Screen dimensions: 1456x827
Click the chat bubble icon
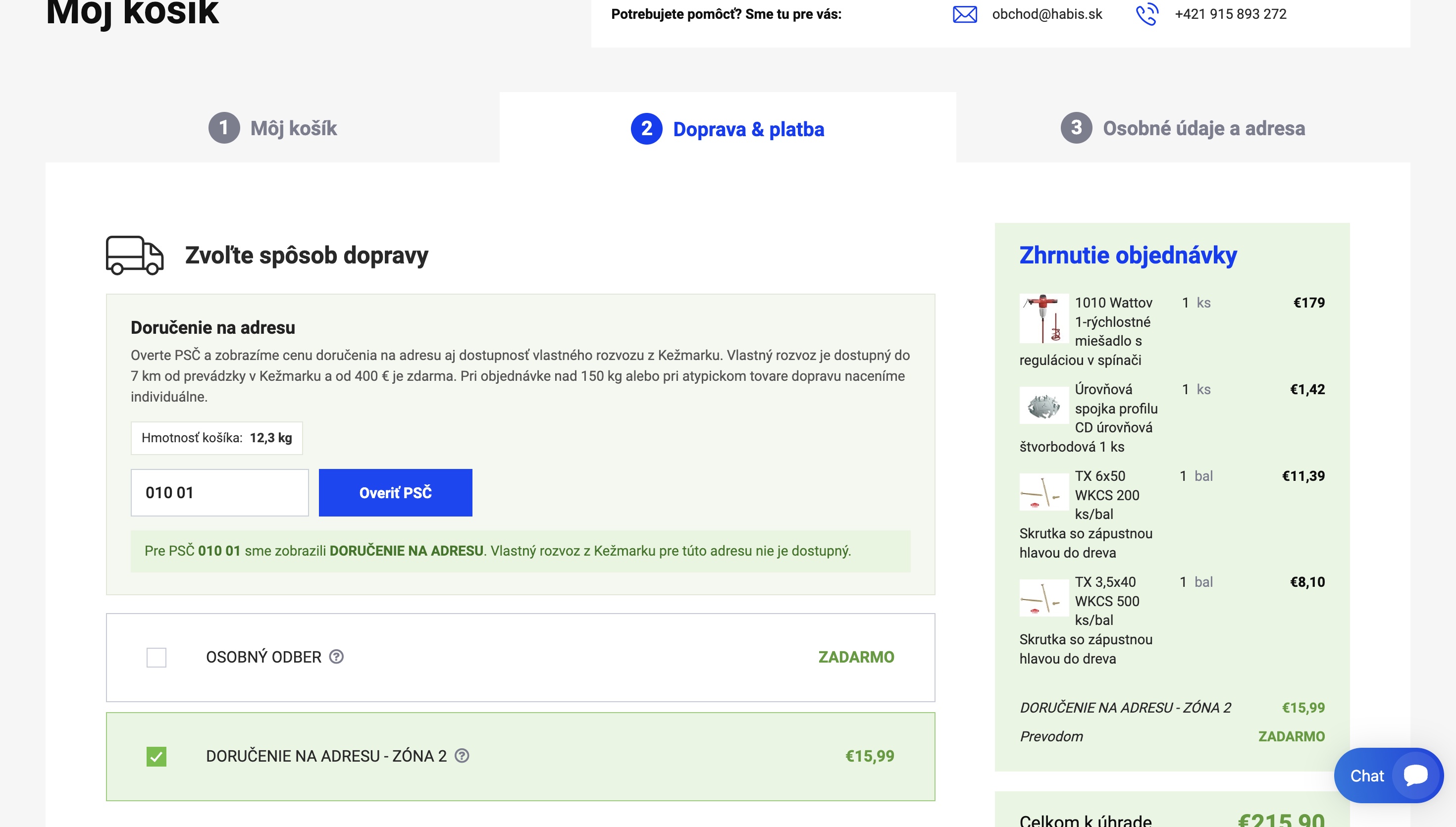tap(1415, 775)
